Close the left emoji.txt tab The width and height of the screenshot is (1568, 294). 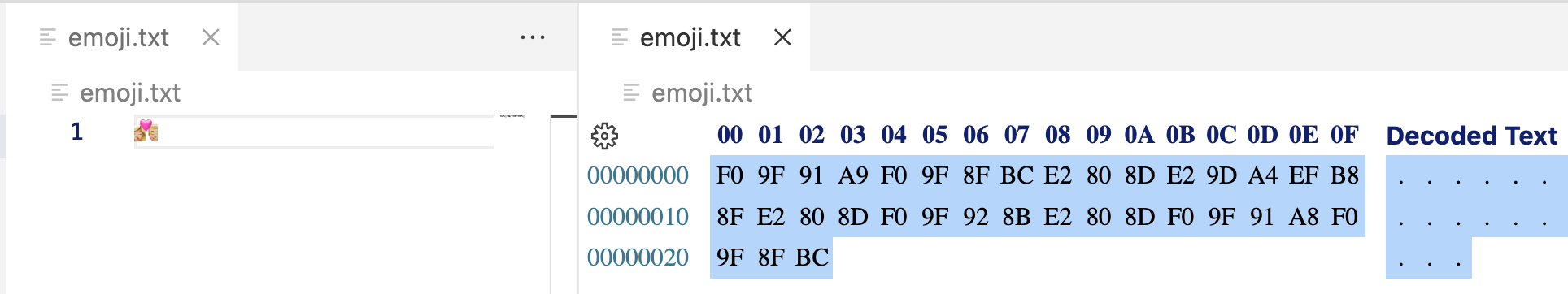tap(211, 37)
